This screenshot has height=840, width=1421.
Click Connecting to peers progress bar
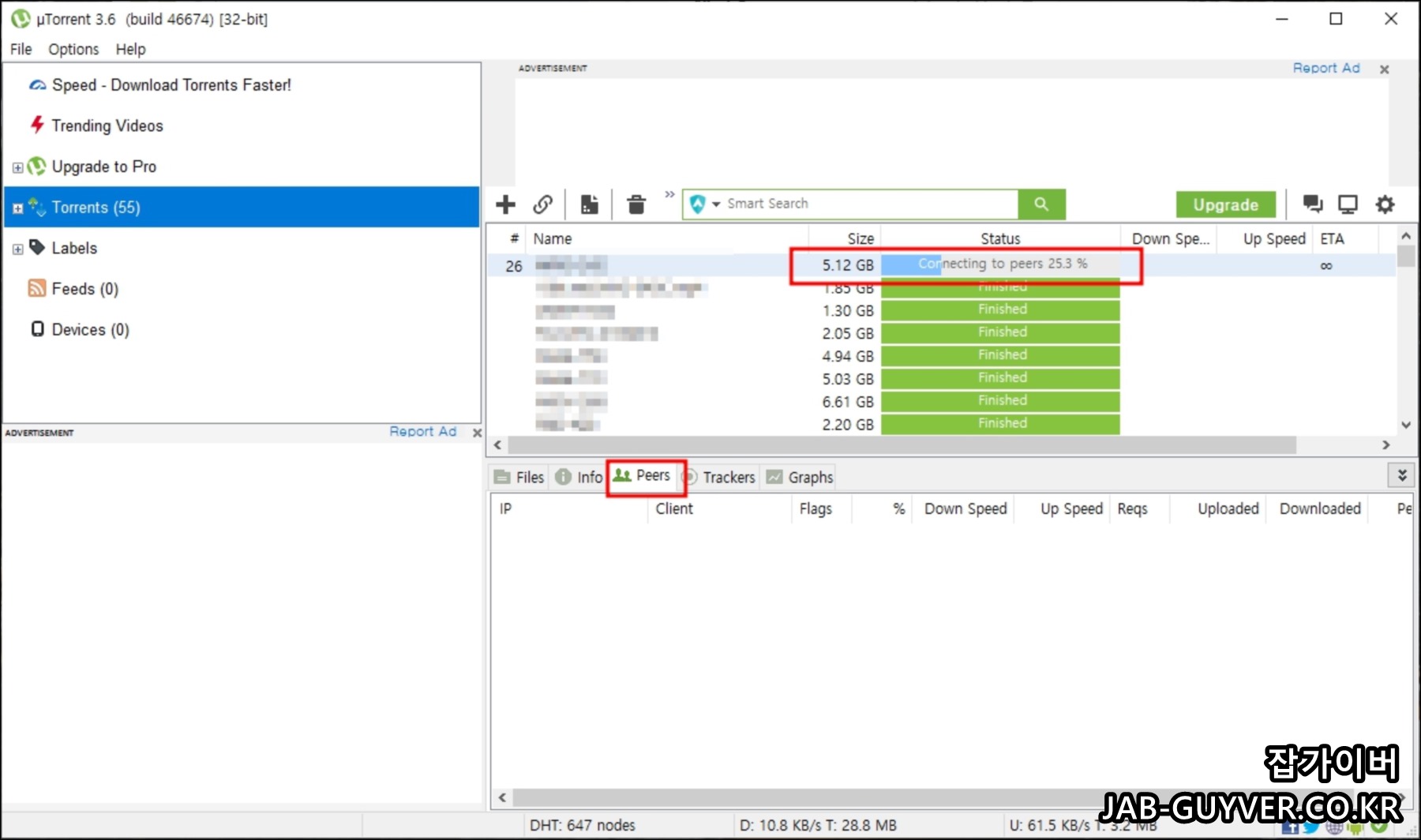pos(1000,264)
